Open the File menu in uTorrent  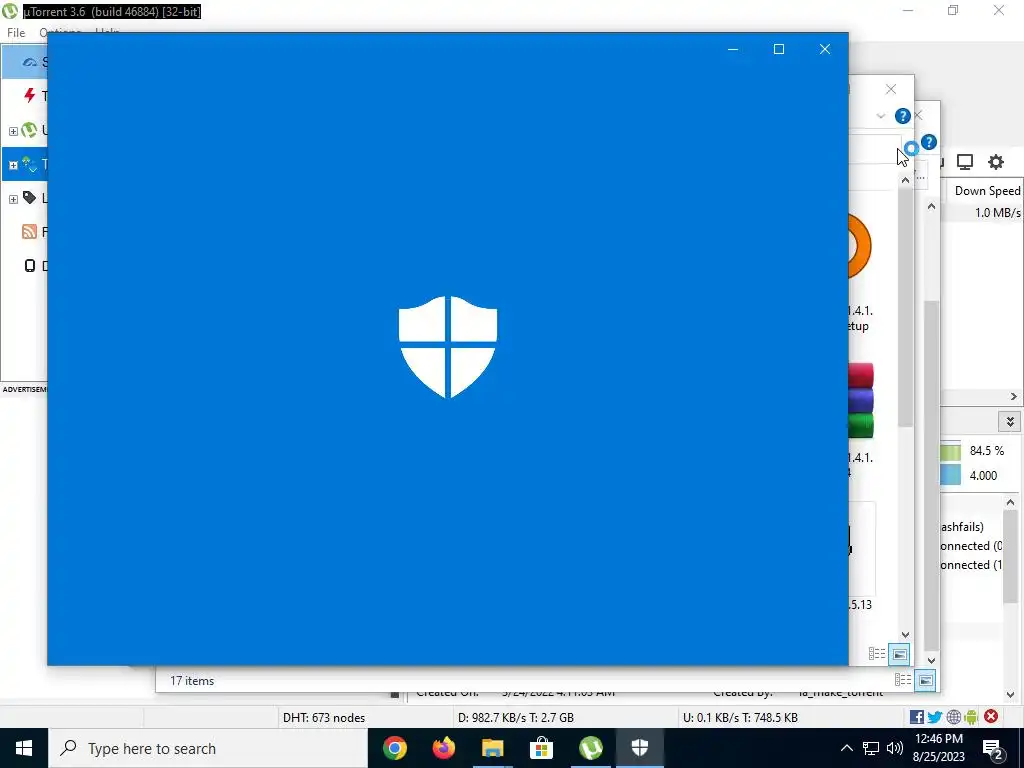tap(16, 33)
